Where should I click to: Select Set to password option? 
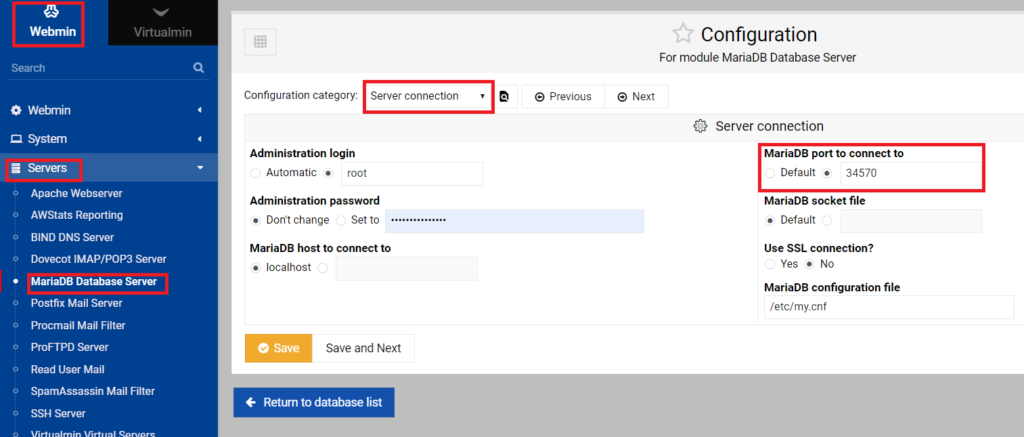click(340, 220)
